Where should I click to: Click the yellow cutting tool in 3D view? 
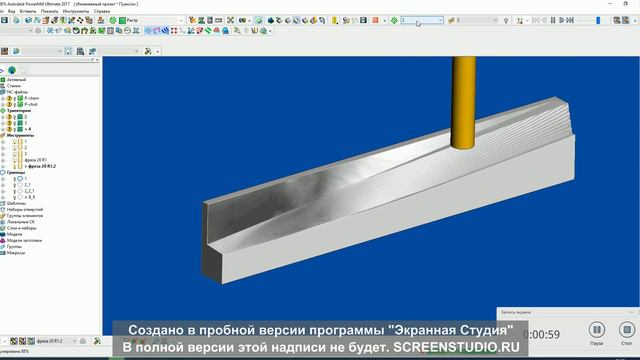(x=464, y=102)
